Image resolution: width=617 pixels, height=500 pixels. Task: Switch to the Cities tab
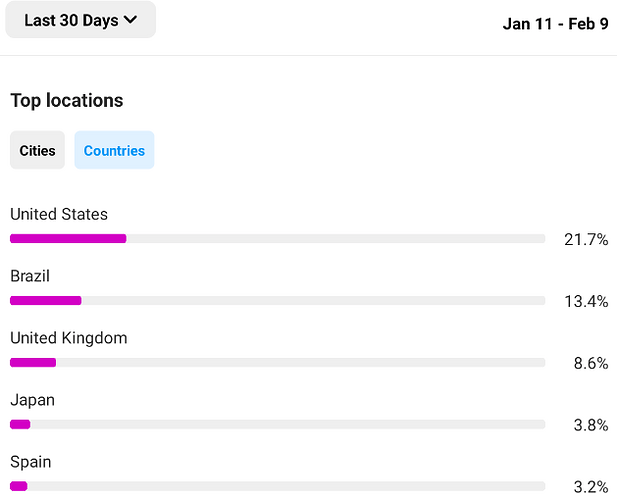point(37,150)
